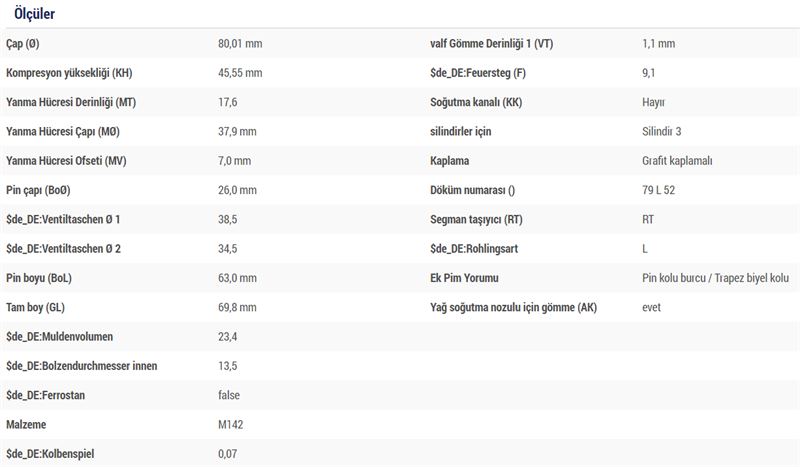This screenshot has height=467, width=800.
Task: Click the Ventiltaschen Ø 1 value 38,5
Action: pyautogui.click(x=227, y=219)
